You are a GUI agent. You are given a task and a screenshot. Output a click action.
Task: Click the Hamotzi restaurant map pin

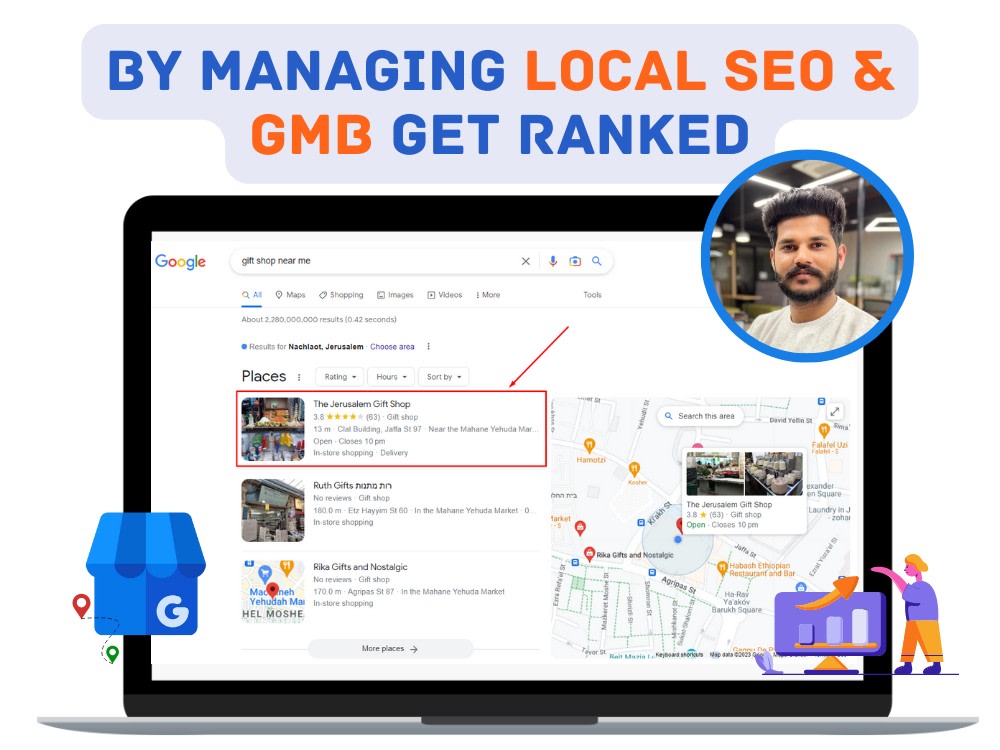click(x=590, y=445)
